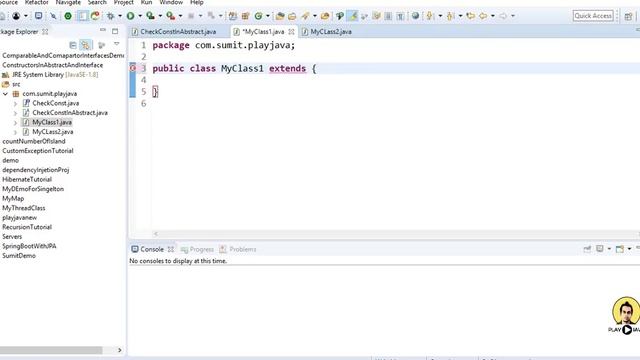Open the Window menu
This screenshot has height=360, width=640.
click(171, 2)
